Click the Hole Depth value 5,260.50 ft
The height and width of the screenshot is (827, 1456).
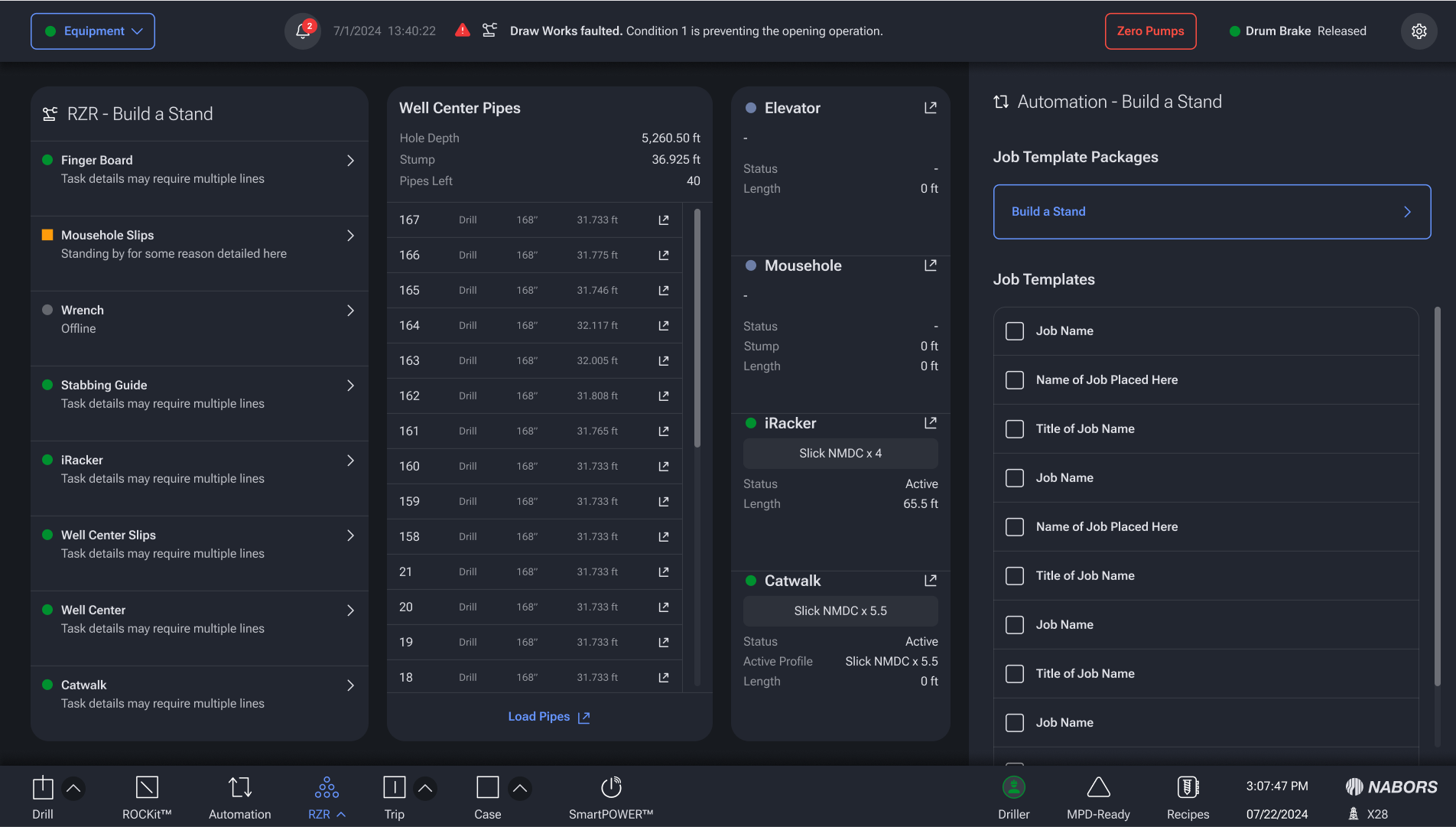point(671,138)
